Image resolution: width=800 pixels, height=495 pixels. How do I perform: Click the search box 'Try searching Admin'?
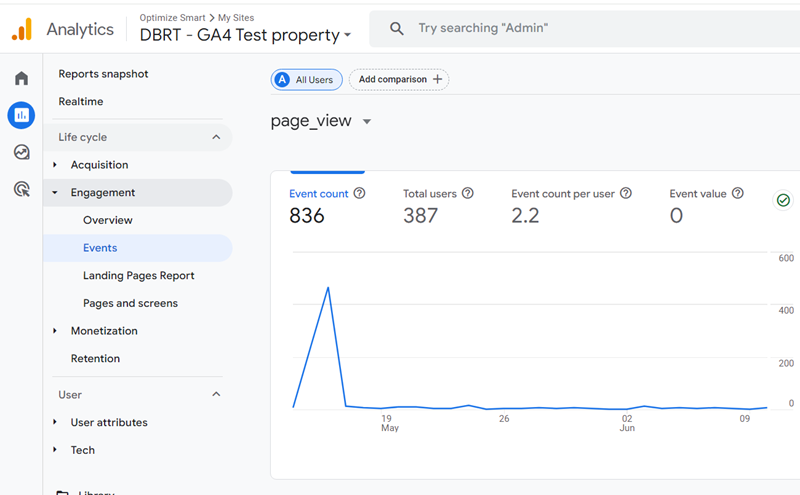point(585,29)
